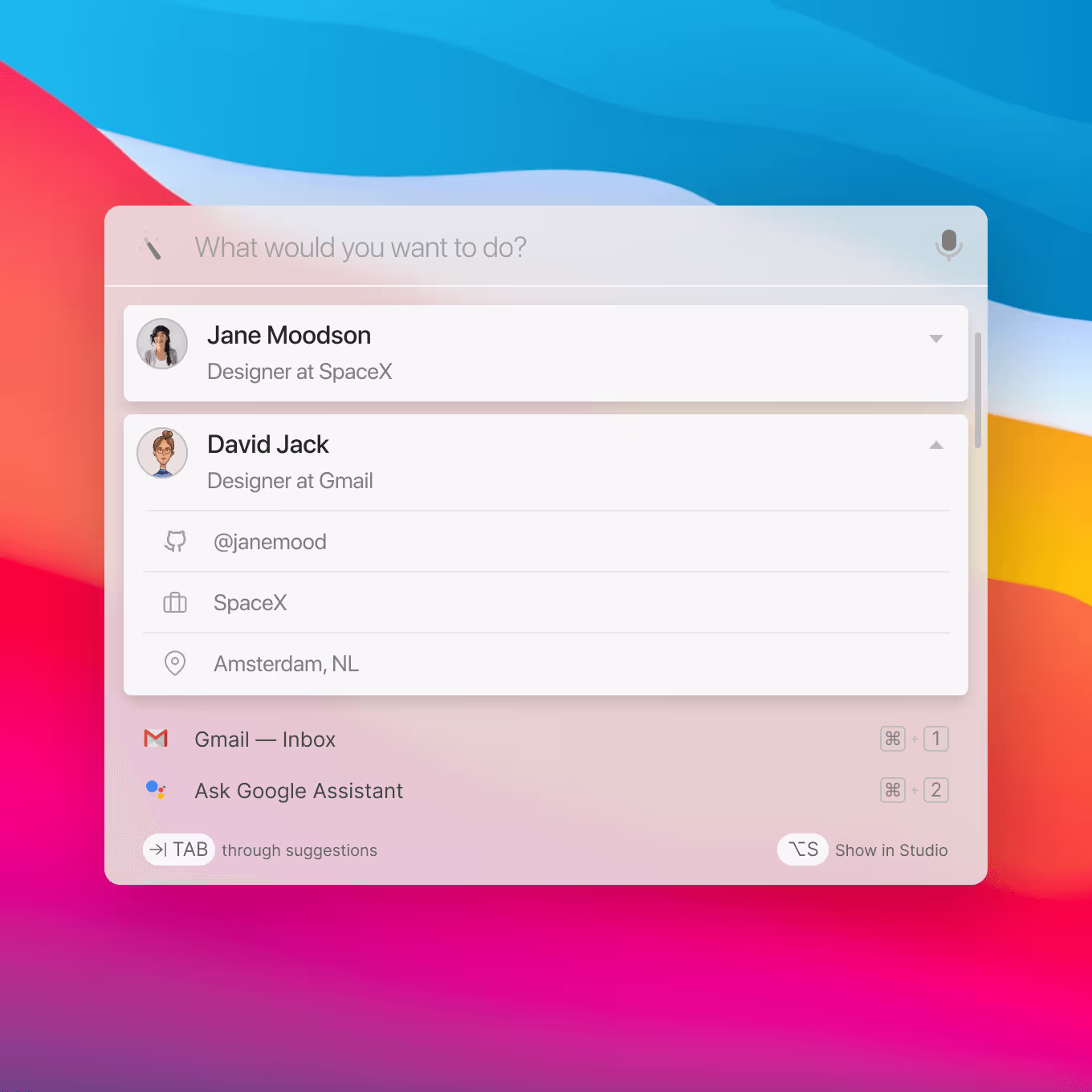Click the Command key badge for Gmail Inbox
This screenshot has height=1092, width=1092.
(893, 739)
